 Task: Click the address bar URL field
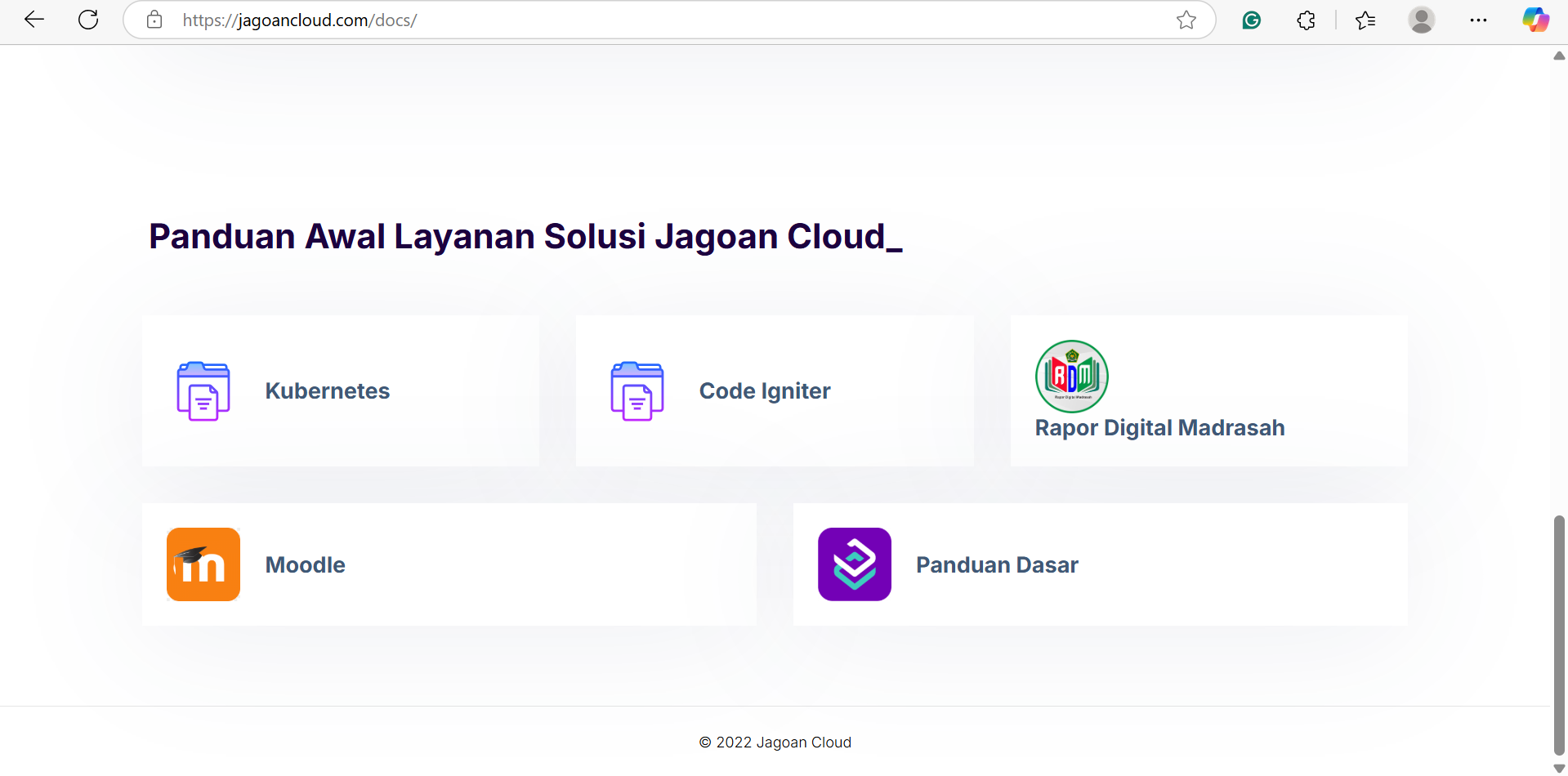pyautogui.click(x=654, y=20)
